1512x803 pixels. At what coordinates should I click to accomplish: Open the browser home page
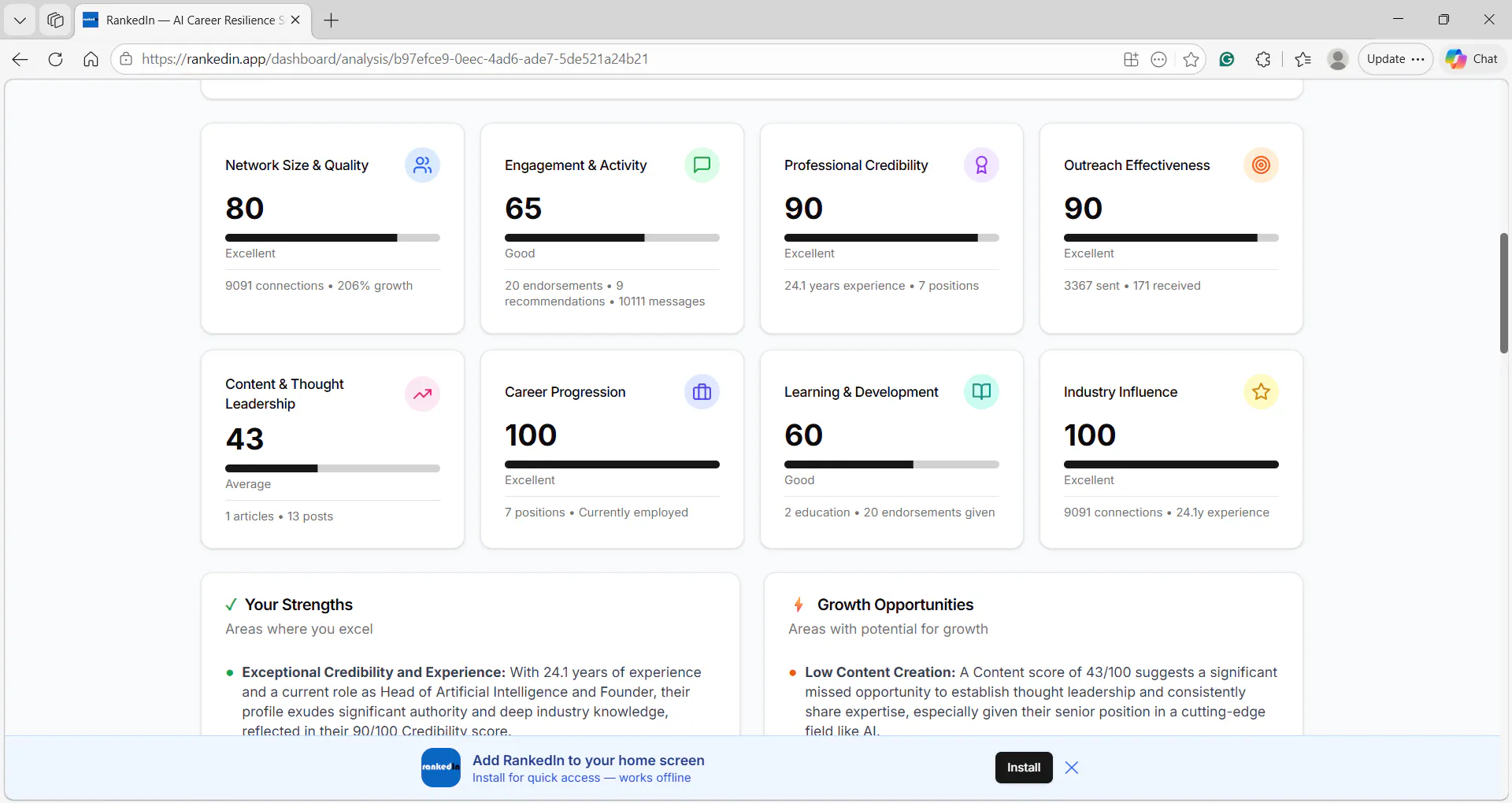91,59
